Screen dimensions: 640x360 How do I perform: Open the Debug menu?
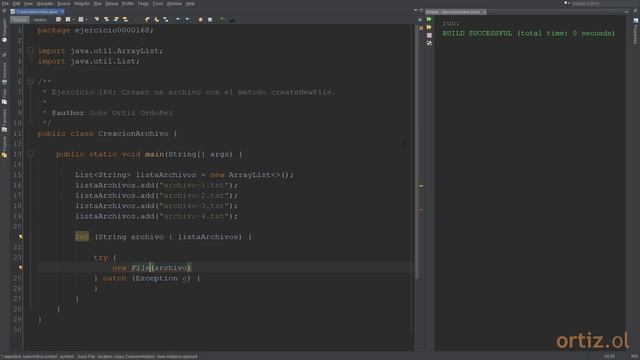(111, 4)
